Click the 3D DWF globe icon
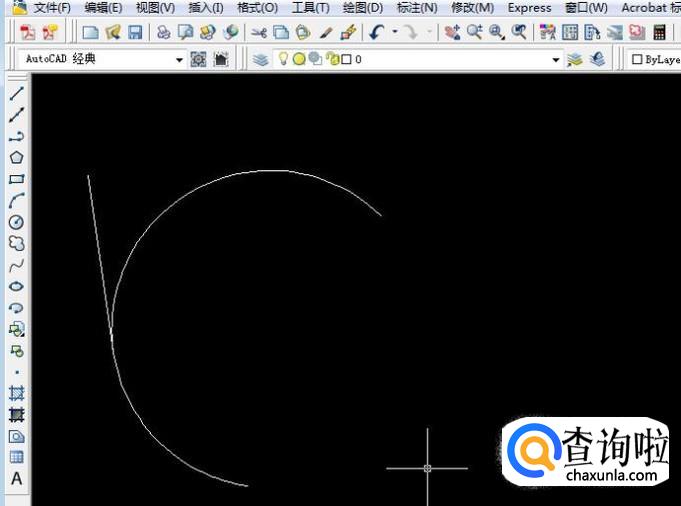The width and height of the screenshot is (681, 506). point(231,32)
